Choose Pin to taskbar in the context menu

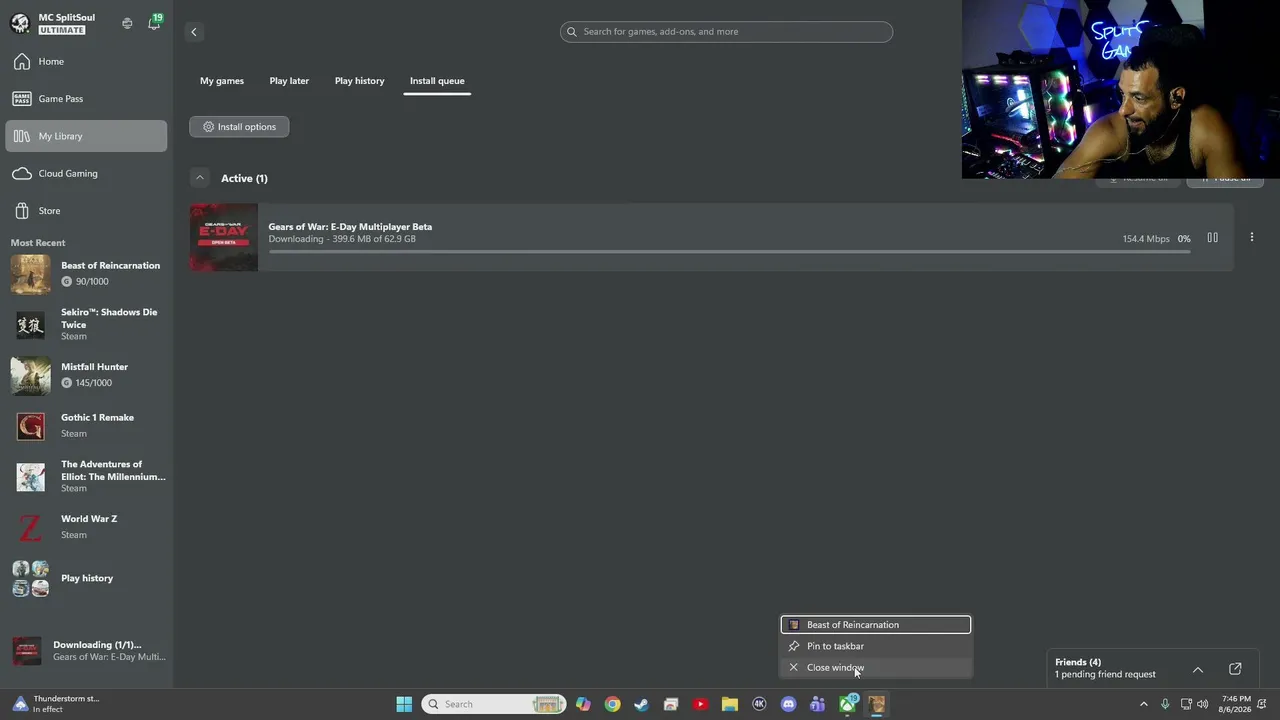tap(876, 646)
